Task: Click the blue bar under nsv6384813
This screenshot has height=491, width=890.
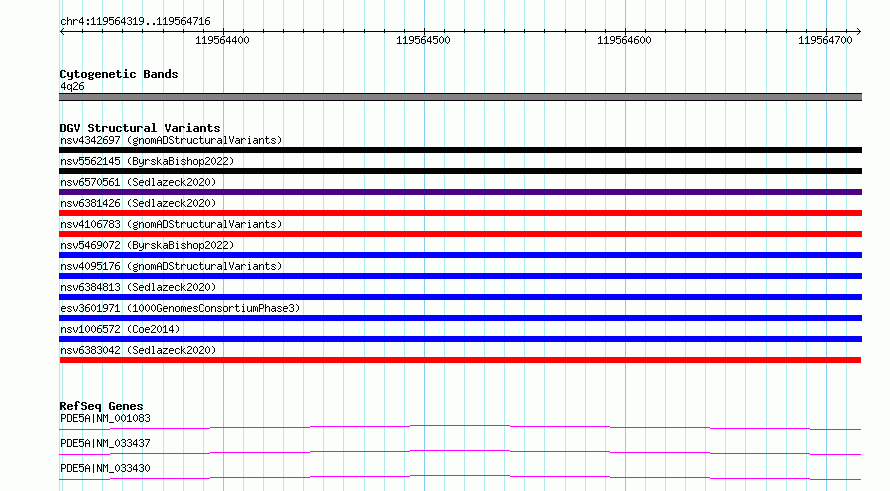Action: (460, 297)
